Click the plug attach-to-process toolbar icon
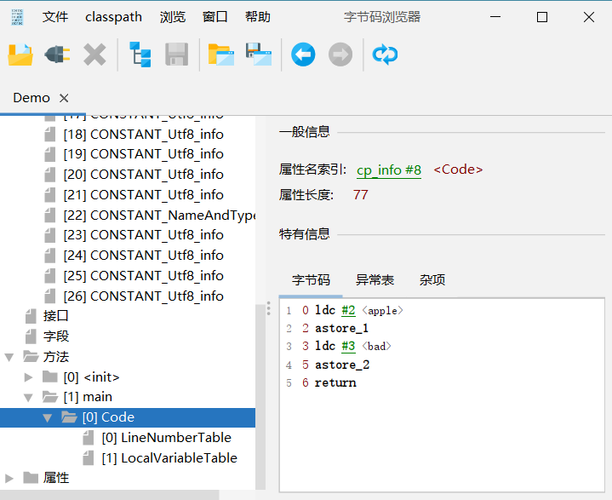The width and height of the screenshot is (612, 500). tap(57, 54)
